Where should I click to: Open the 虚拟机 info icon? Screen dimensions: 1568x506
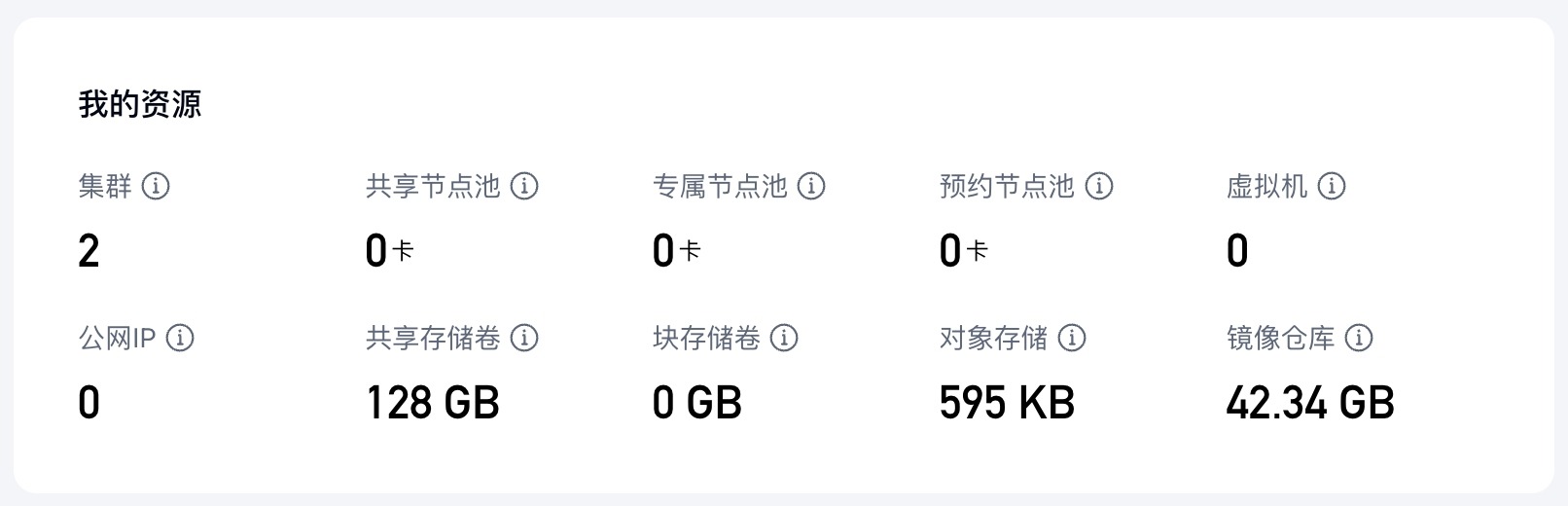pos(1332,186)
